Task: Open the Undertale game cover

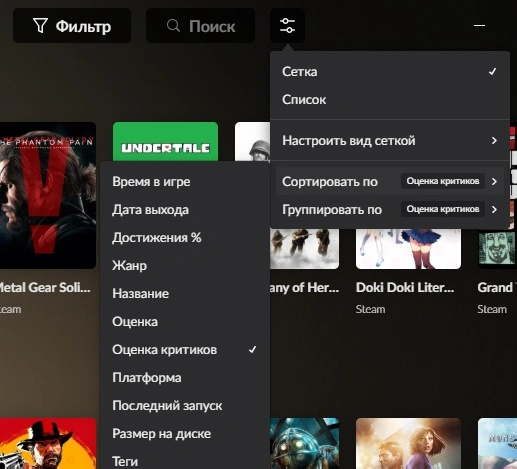Action: 165,142
